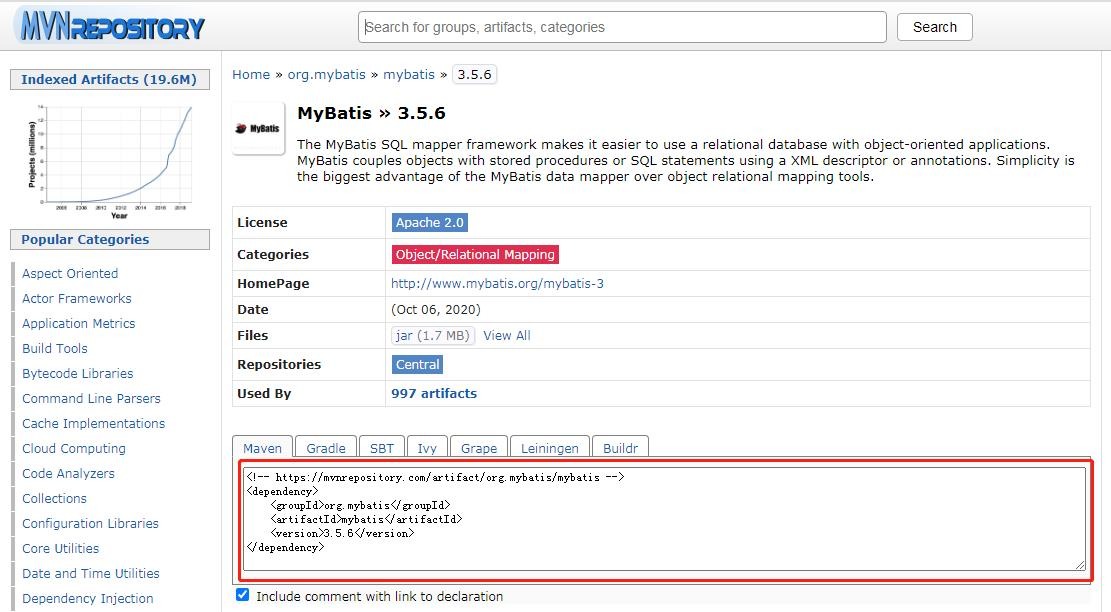This screenshot has height=612, width=1111.
Task: Click the MVNRepository logo
Action: click(x=110, y=25)
